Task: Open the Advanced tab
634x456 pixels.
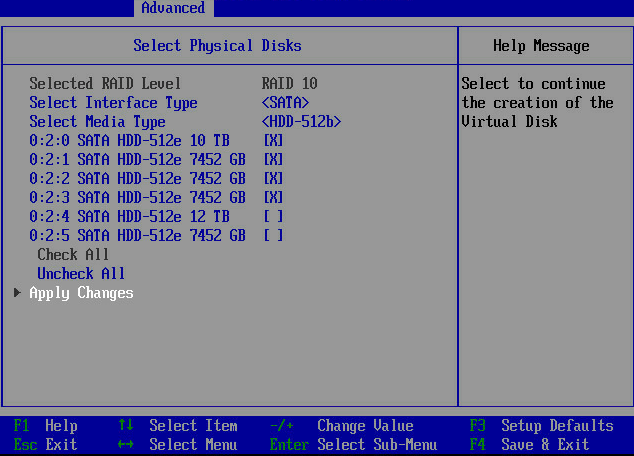Action: pyautogui.click(x=173, y=8)
